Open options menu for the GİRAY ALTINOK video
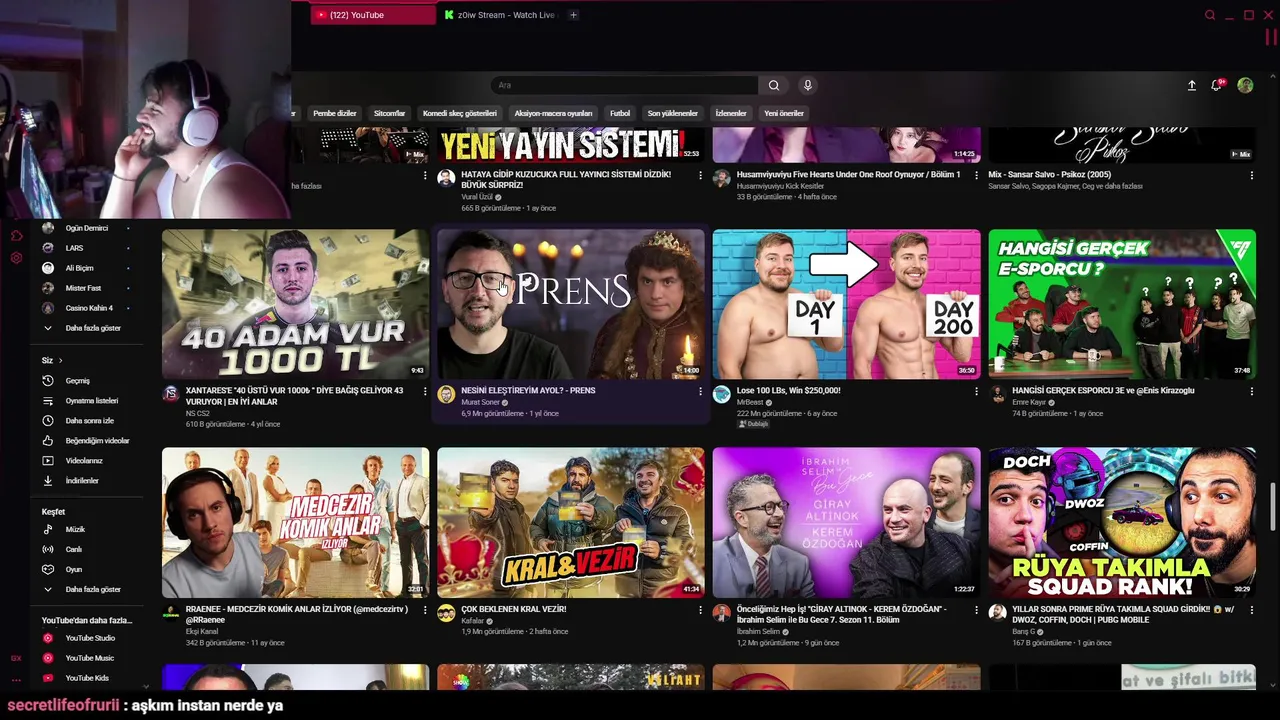Image resolution: width=1280 pixels, height=720 pixels. click(x=976, y=610)
